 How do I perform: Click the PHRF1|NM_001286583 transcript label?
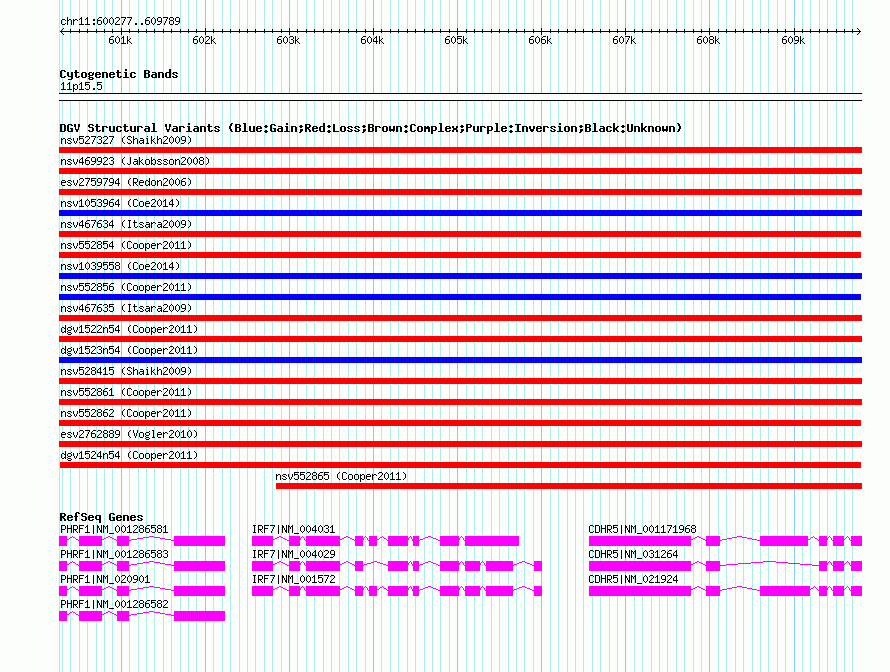click(x=114, y=554)
